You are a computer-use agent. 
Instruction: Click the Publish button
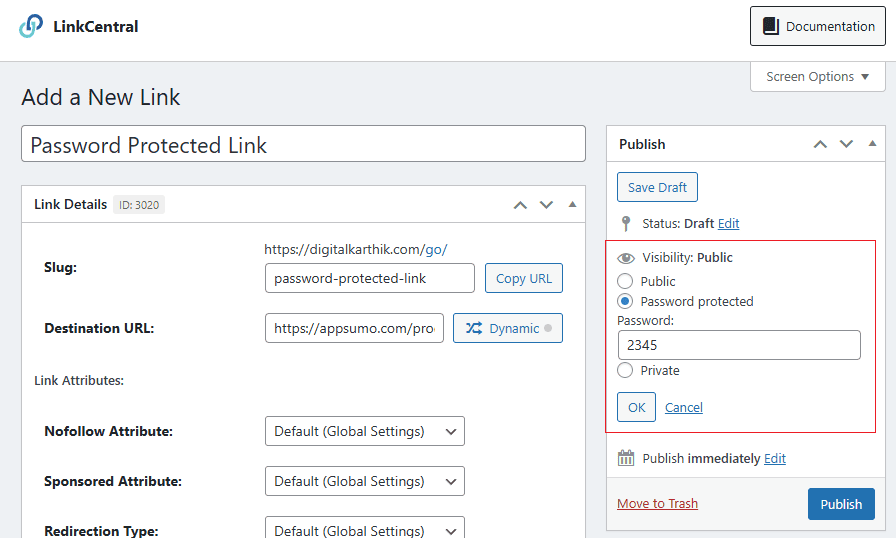click(x=840, y=504)
